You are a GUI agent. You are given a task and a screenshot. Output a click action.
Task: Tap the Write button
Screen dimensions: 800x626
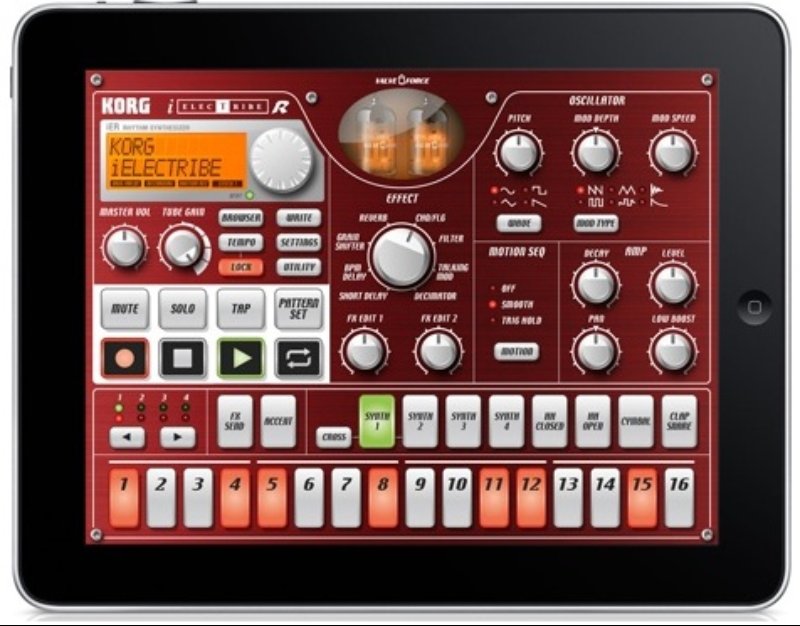299,218
